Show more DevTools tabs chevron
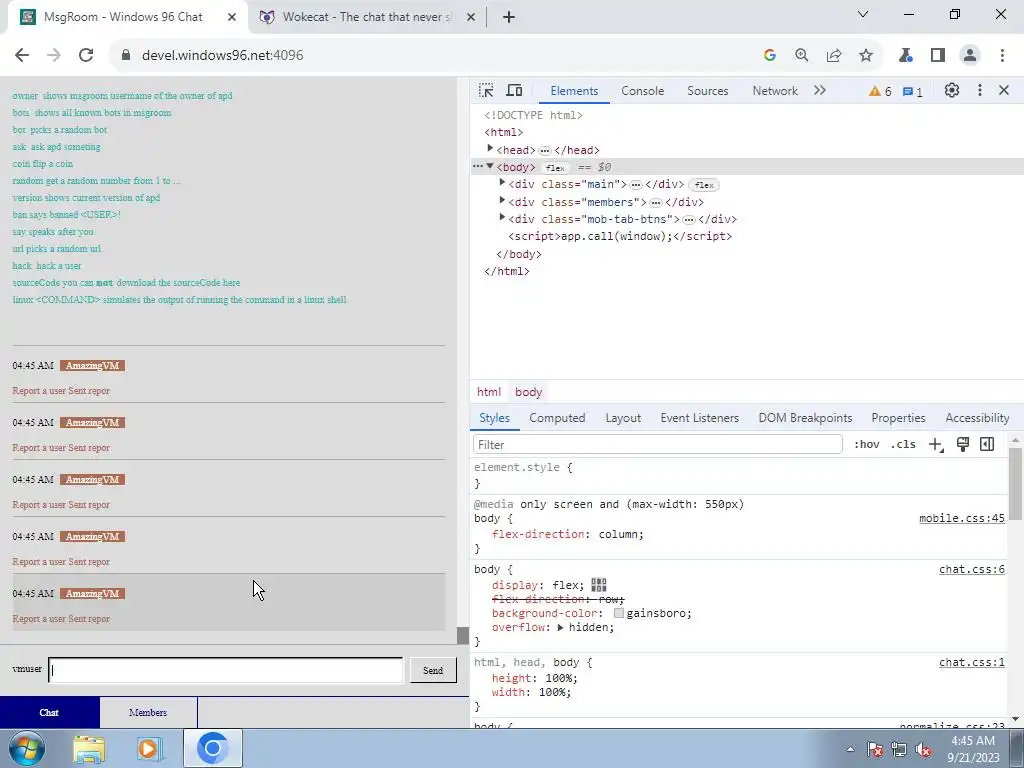Image resolution: width=1024 pixels, height=768 pixels. pos(820,91)
